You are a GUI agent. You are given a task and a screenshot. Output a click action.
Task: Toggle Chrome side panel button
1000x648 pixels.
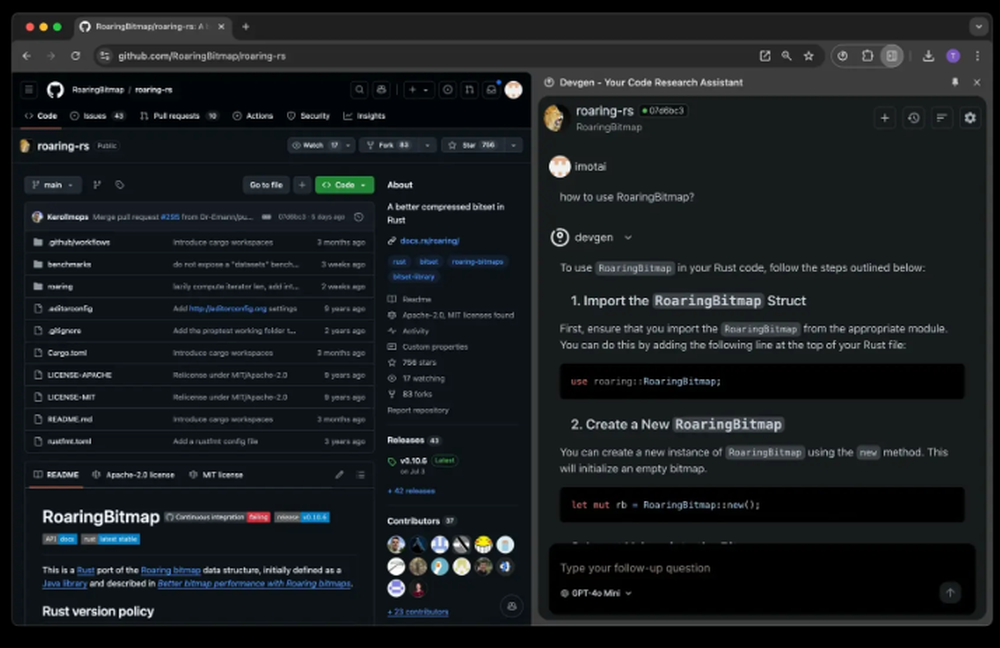click(892, 56)
